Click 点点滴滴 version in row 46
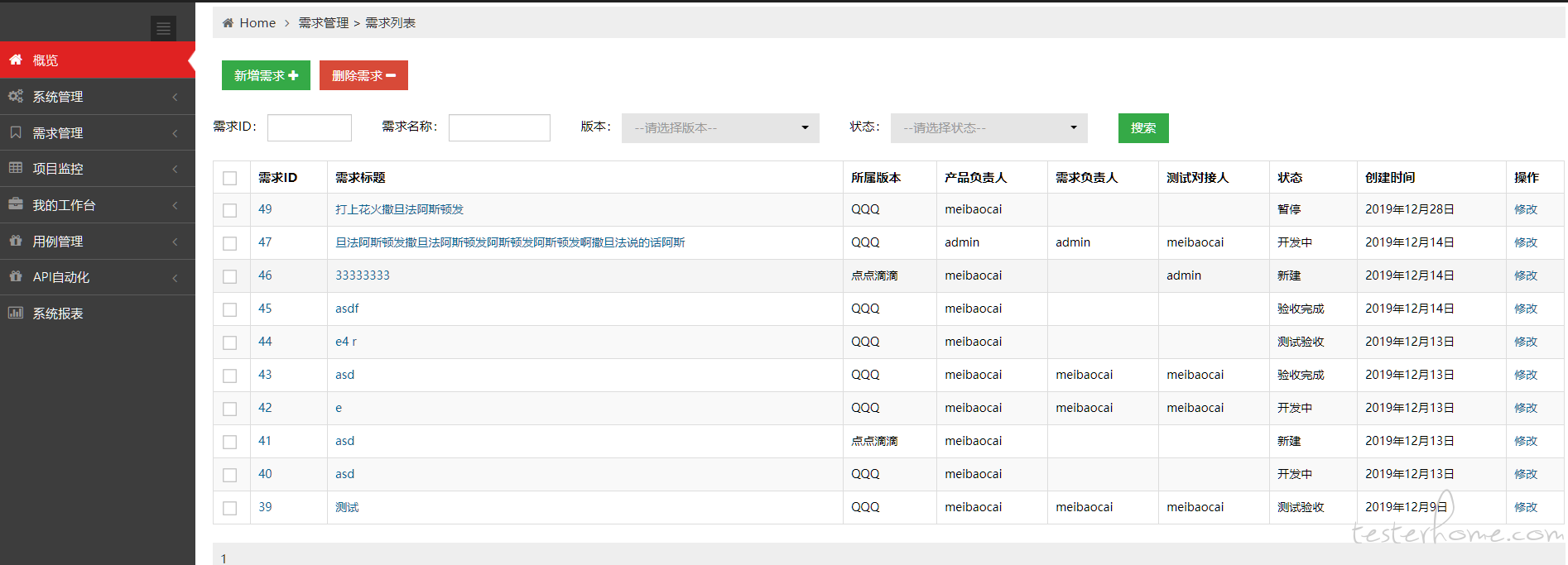 (874, 275)
